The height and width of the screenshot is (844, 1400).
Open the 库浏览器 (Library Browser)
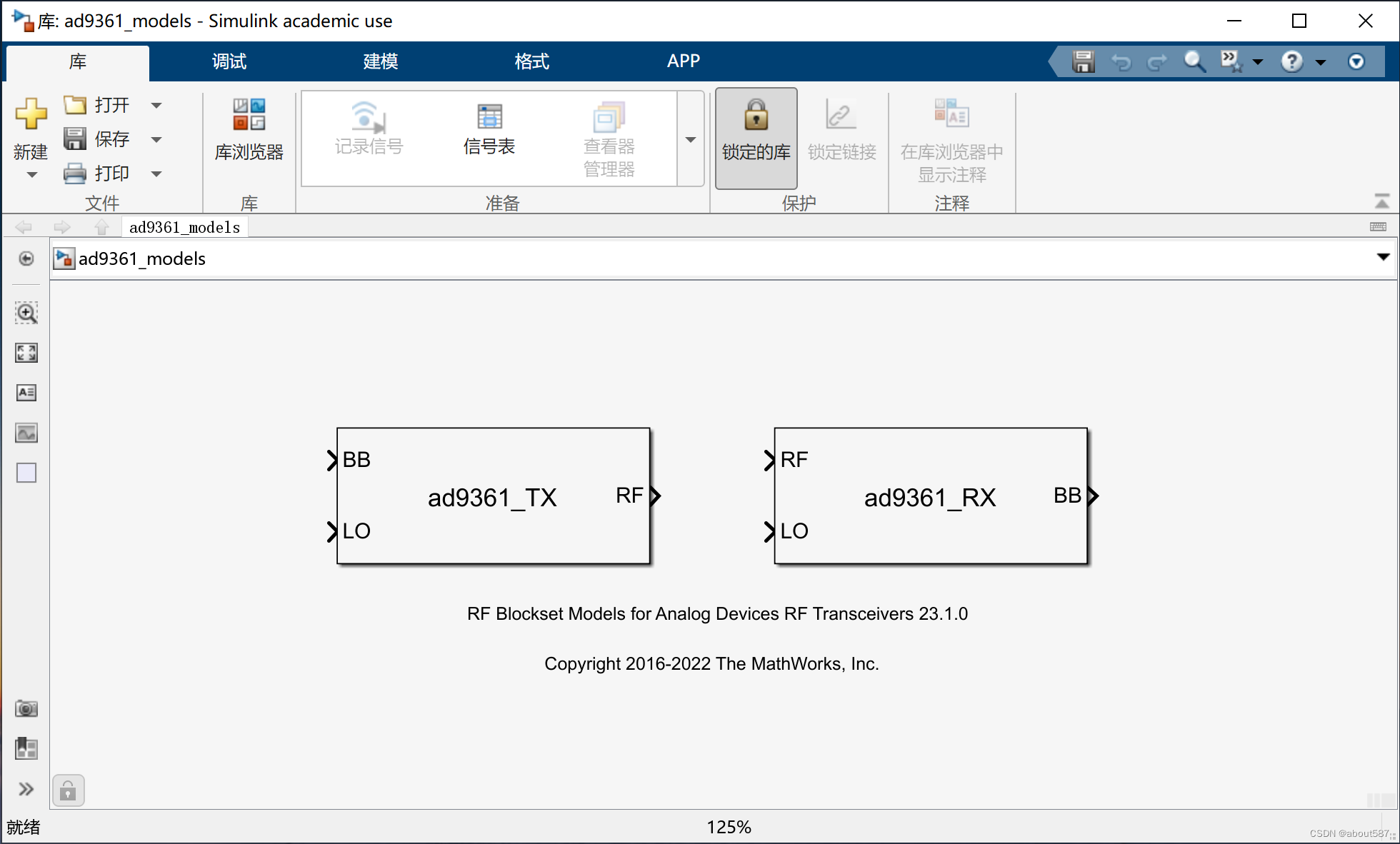pos(249,132)
